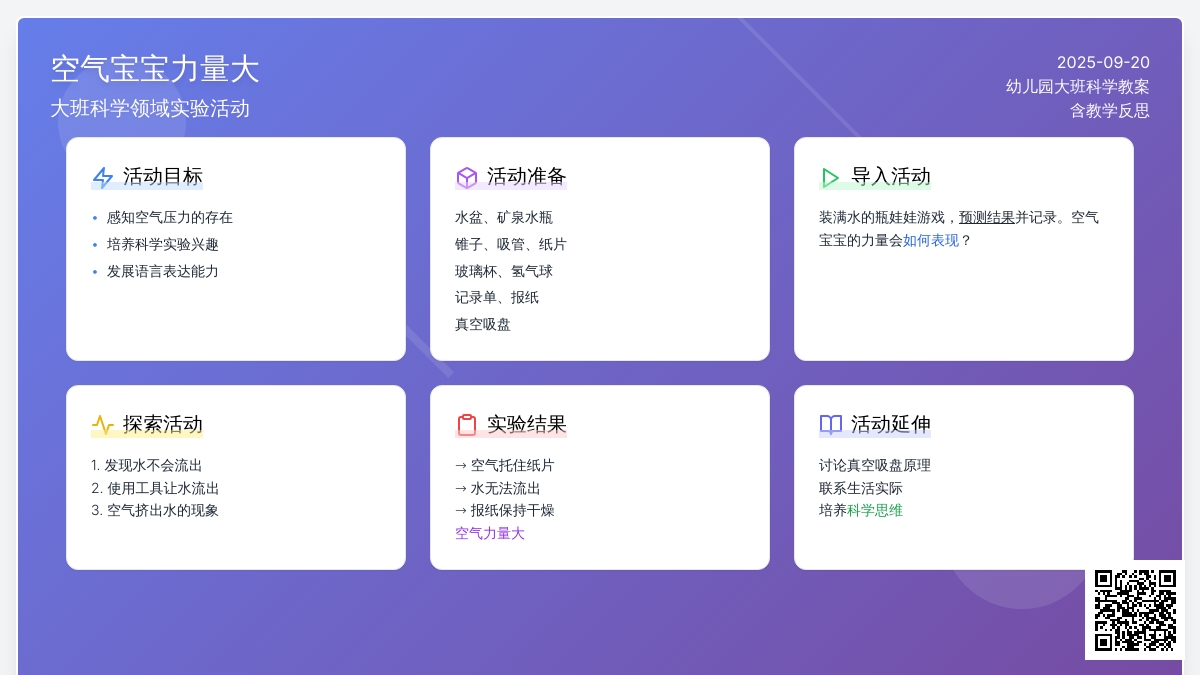This screenshot has height=675, width=1200.
Task: Click the bullet item 感知空气压力的存在
Action: (x=170, y=217)
